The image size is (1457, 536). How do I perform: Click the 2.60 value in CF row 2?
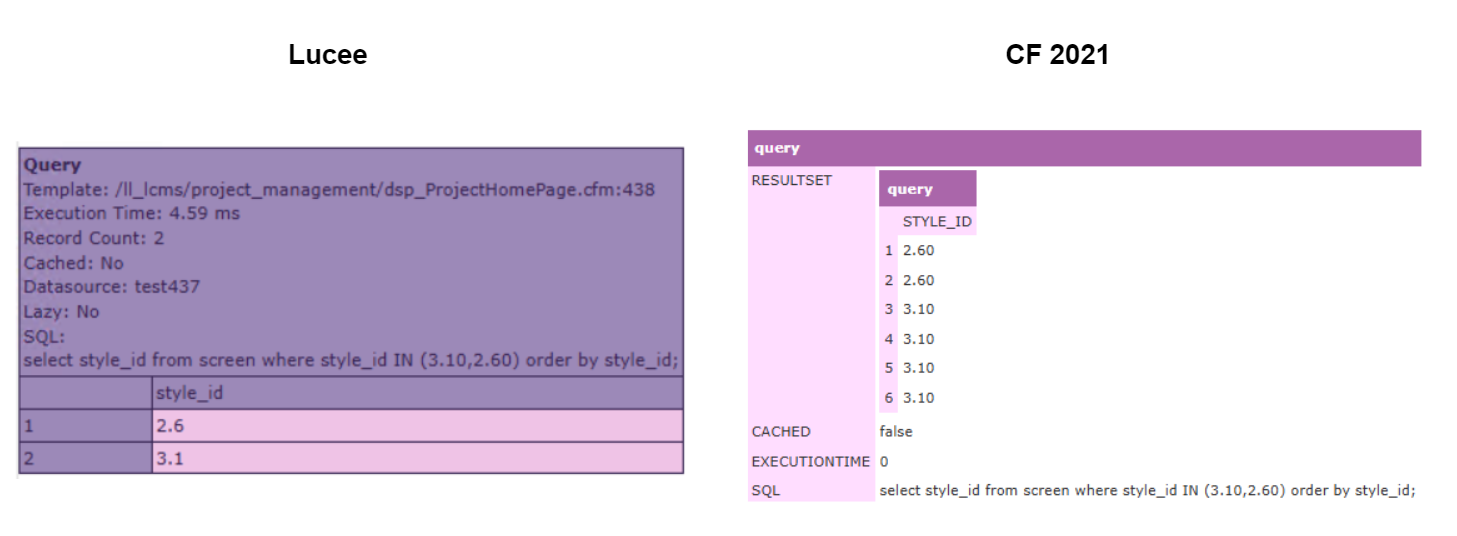[918, 280]
